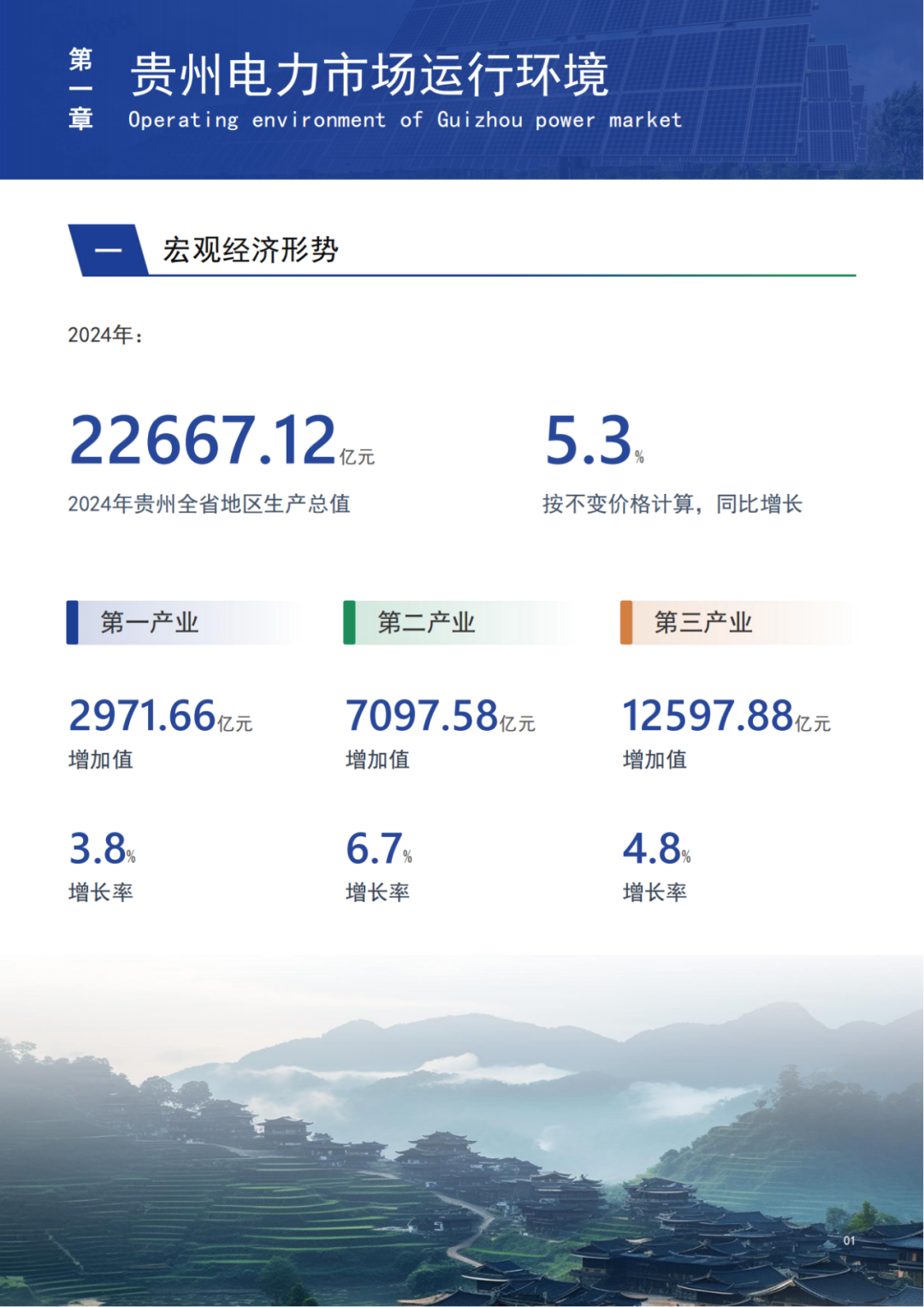Click 增加值 label under 12597.88
Image resolution: width=924 pixels, height=1307 pixels.
coord(655,759)
